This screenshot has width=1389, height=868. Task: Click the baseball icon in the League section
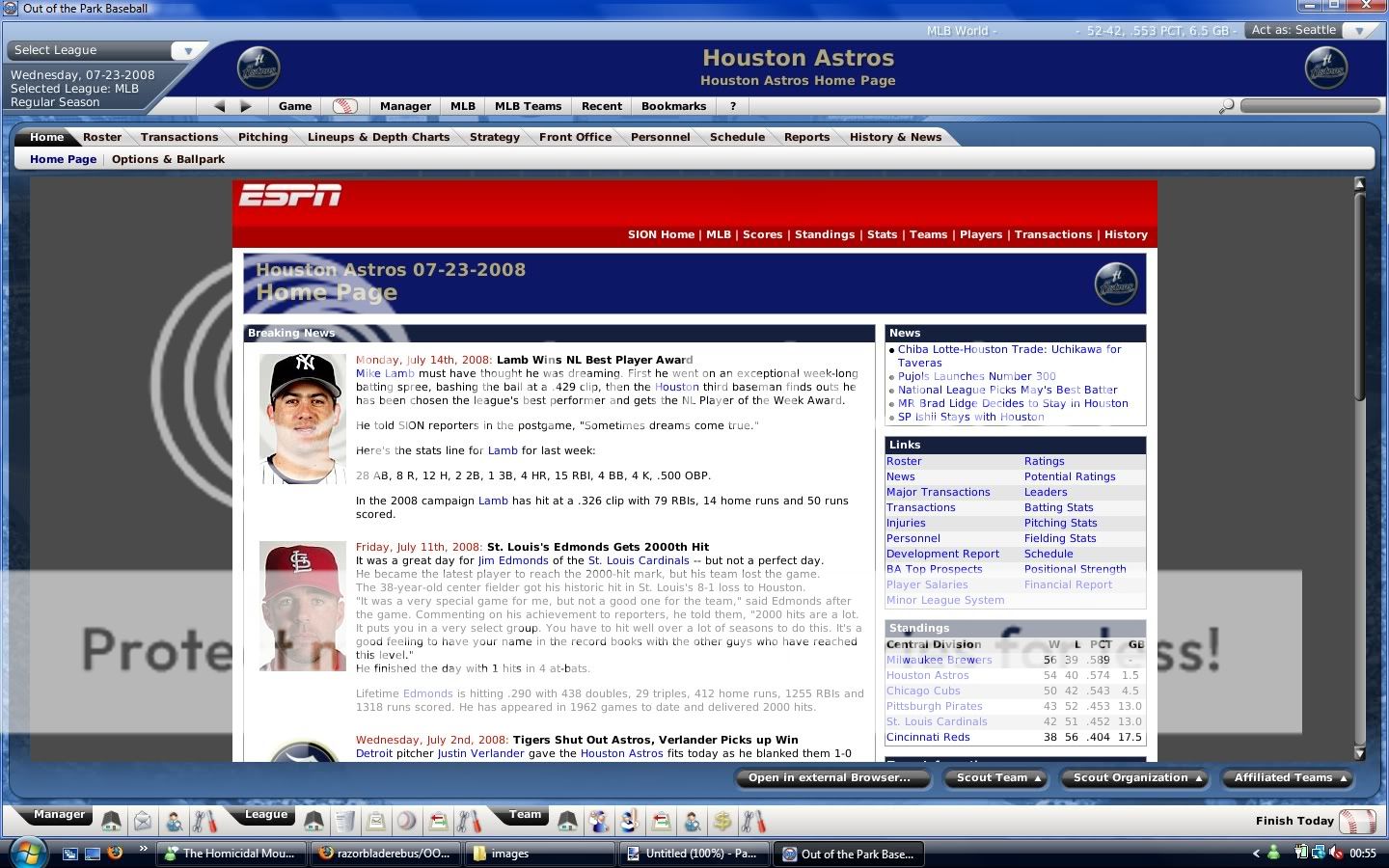pos(405,822)
